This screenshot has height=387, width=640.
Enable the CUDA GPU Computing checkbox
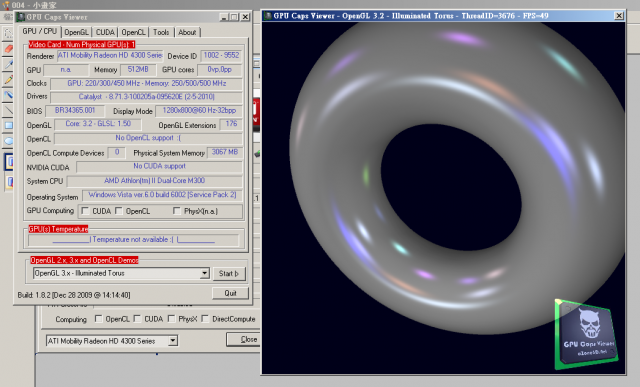click(x=85, y=211)
